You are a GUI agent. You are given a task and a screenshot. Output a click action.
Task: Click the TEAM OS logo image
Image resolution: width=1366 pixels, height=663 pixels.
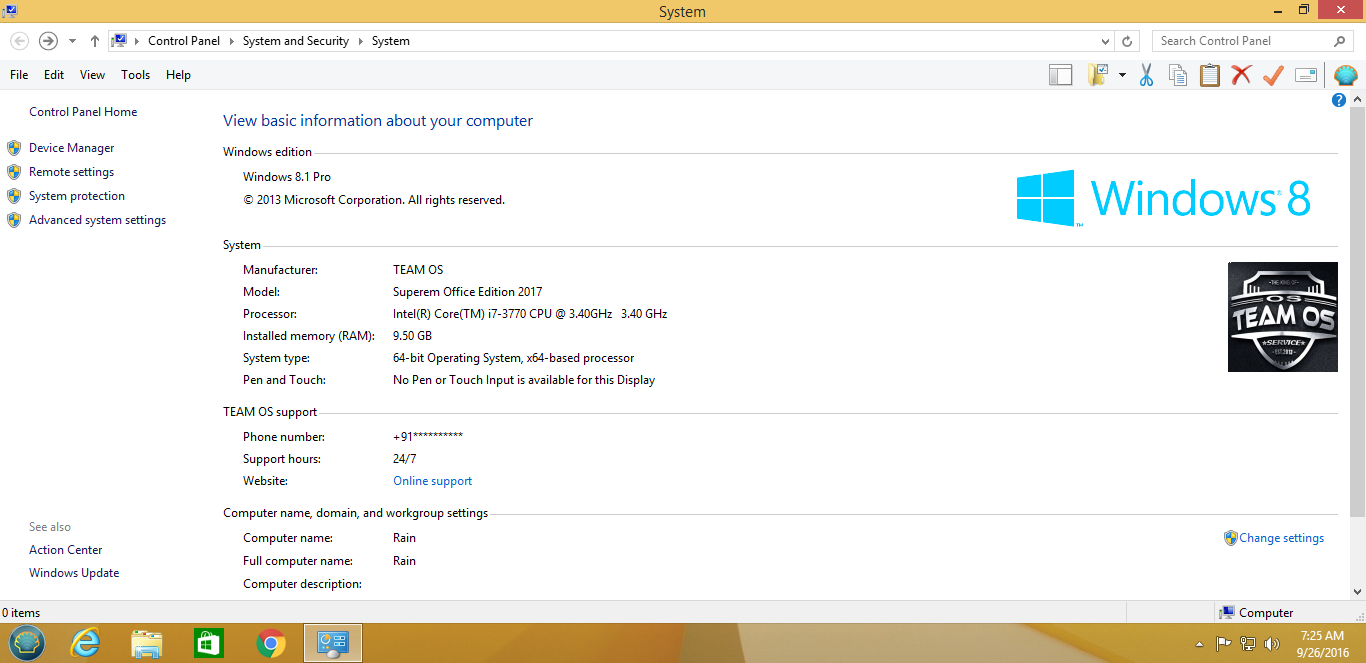tap(1283, 317)
